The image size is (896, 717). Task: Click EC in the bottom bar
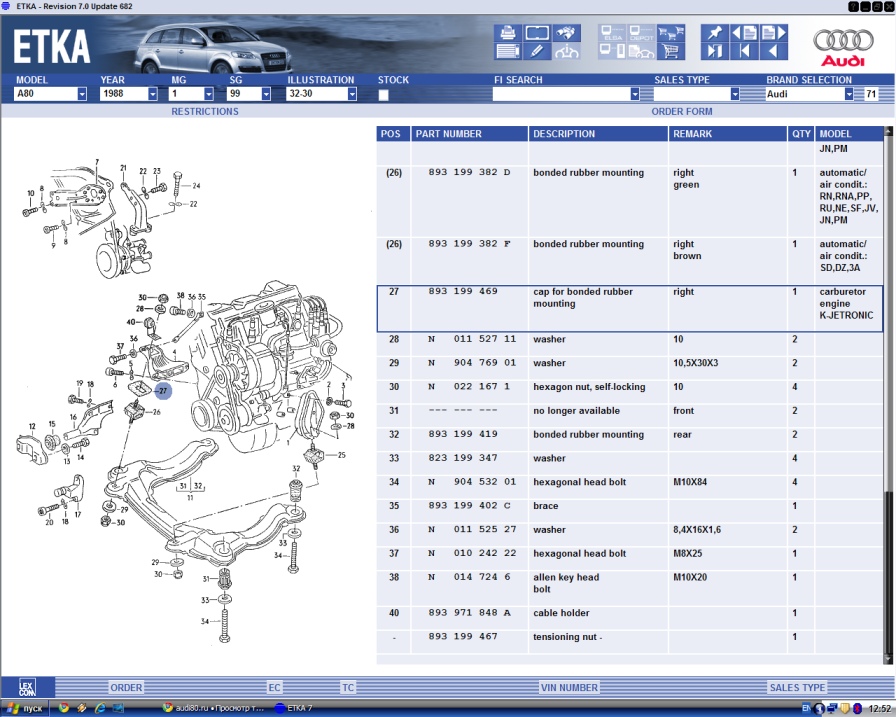tap(274, 687)
